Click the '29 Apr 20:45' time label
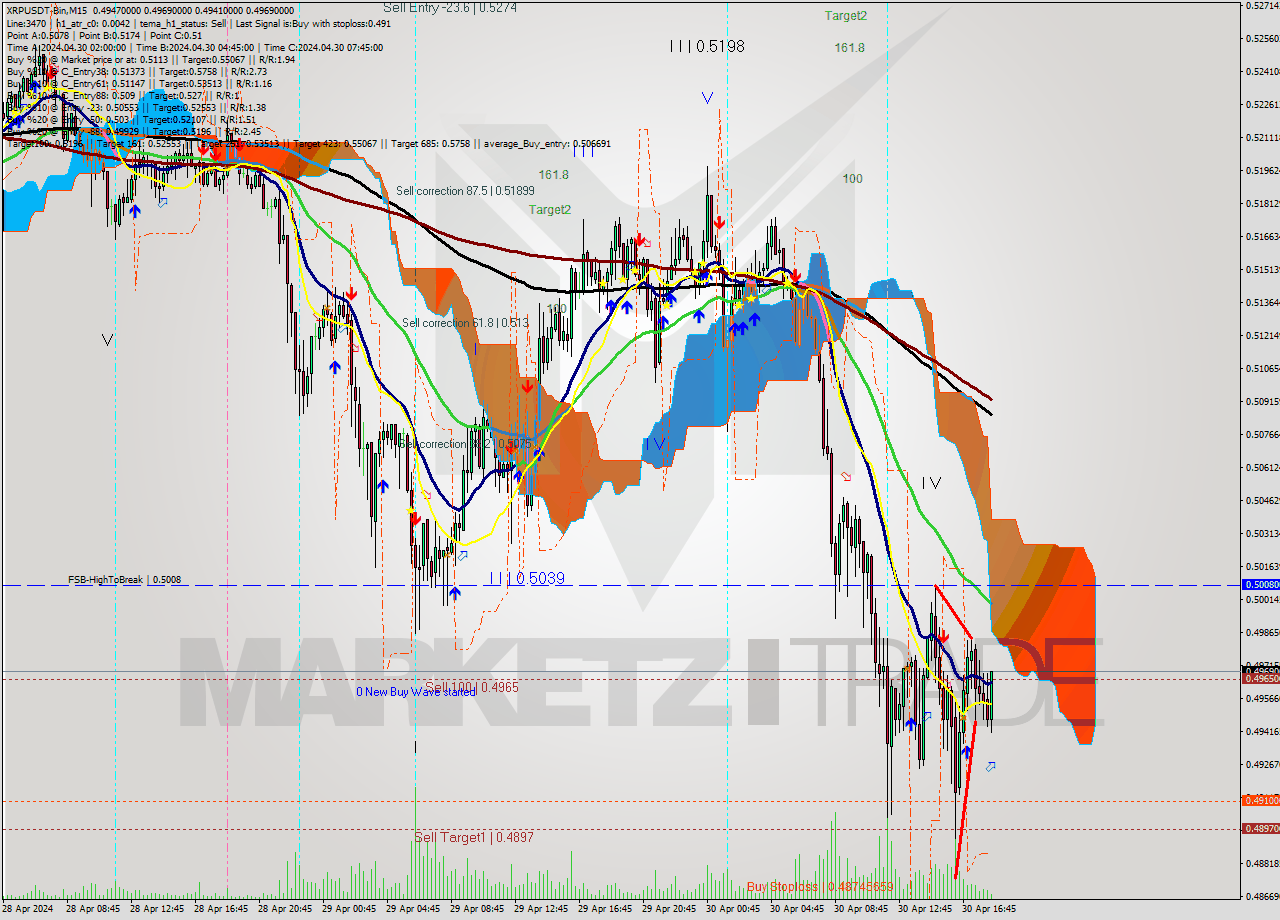Screen dimensions: 1280x920 coord(669,909)
